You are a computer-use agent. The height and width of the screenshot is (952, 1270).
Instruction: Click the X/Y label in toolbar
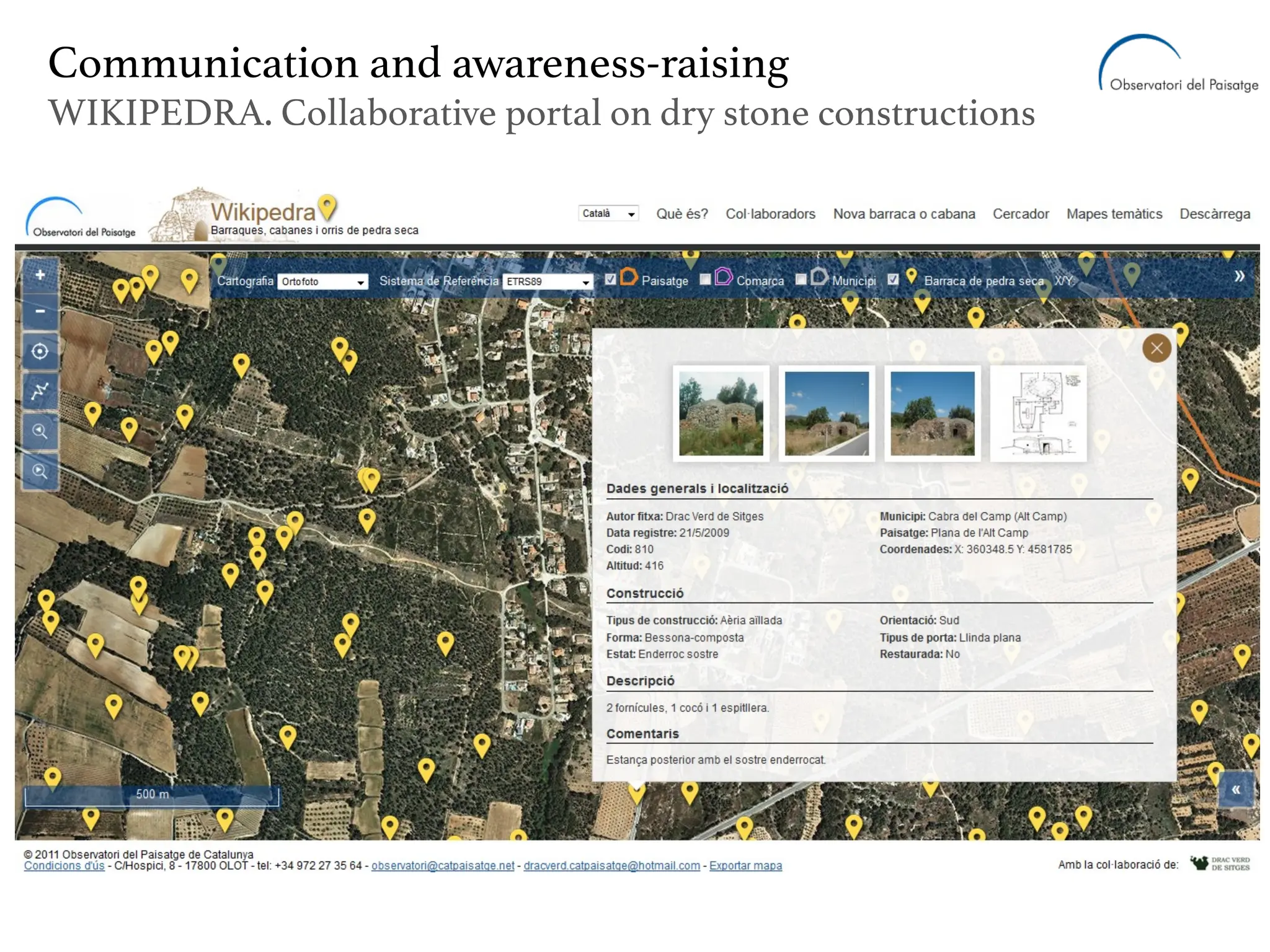pos(1064,281)
